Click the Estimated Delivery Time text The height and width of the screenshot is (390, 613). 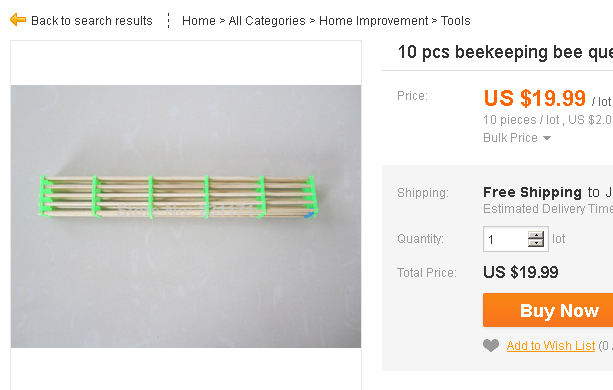pyautogui.click(x=548, y=209)
